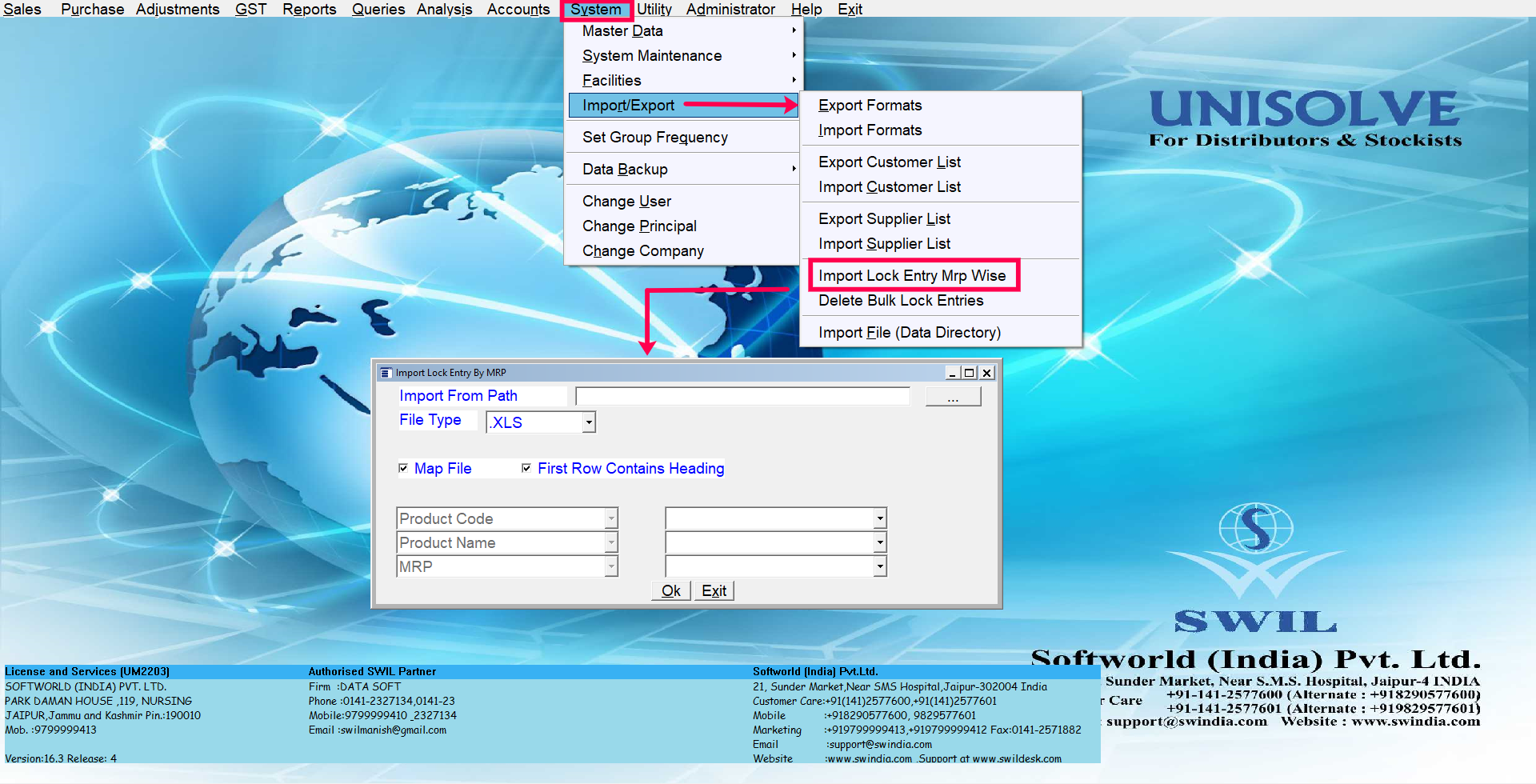Select the Import/Export menu entry

coord(682,105)
